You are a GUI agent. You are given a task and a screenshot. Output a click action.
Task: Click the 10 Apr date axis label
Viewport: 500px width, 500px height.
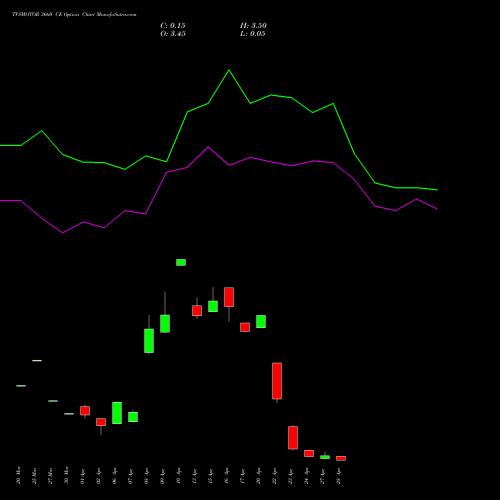click(x=179, y=476)
